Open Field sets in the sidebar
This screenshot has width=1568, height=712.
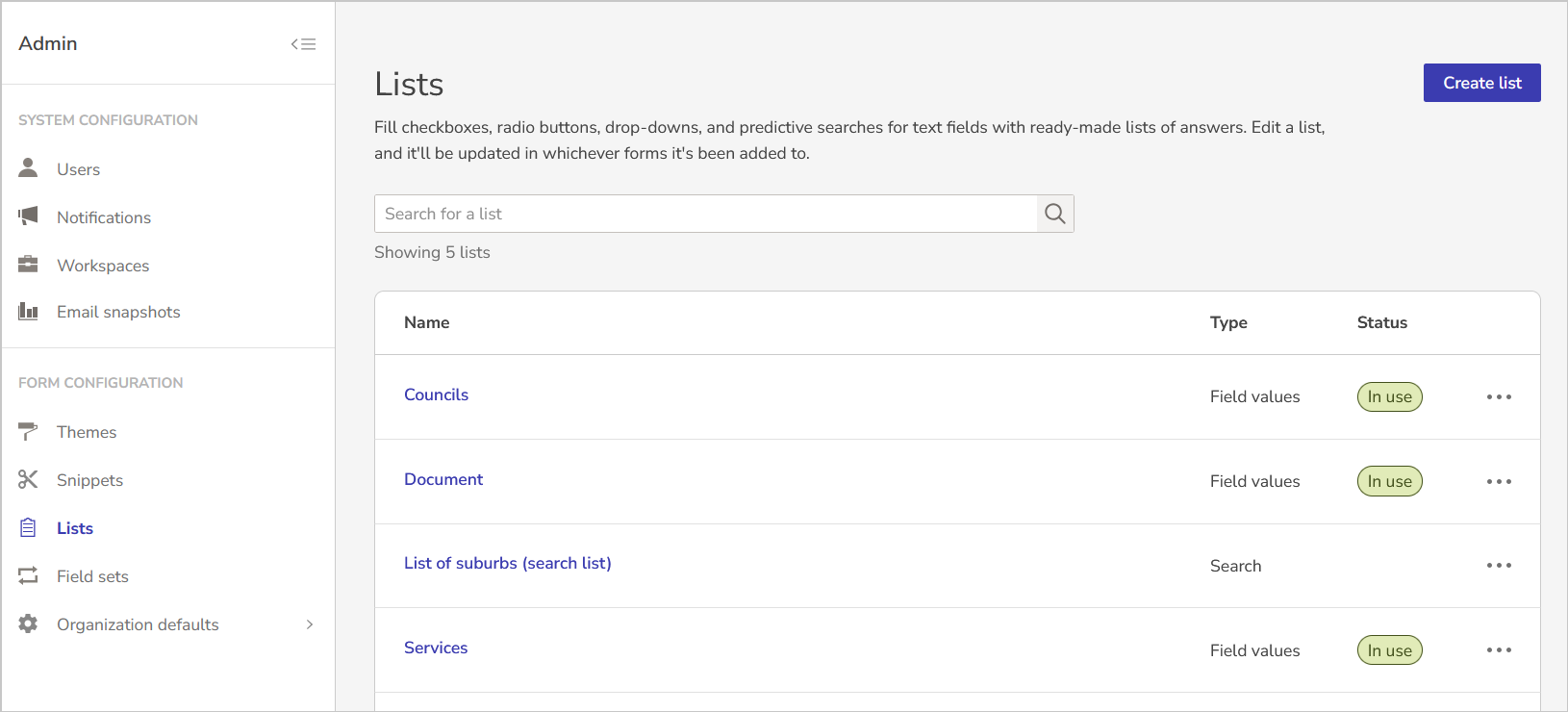pos(92,576)
